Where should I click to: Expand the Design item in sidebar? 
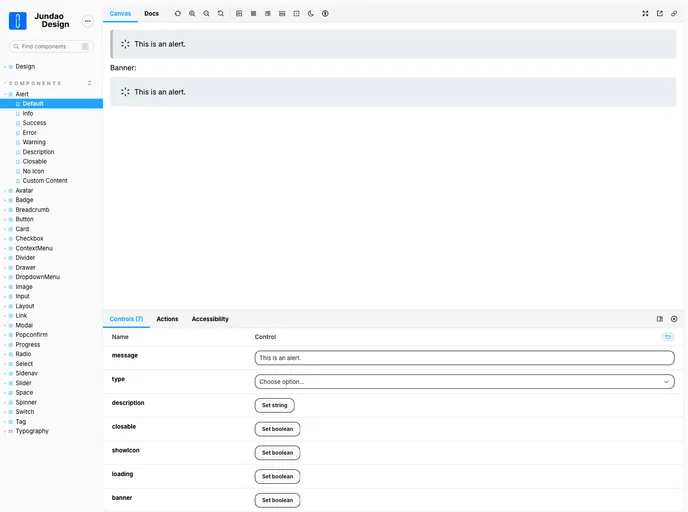(x=25, y=67)
